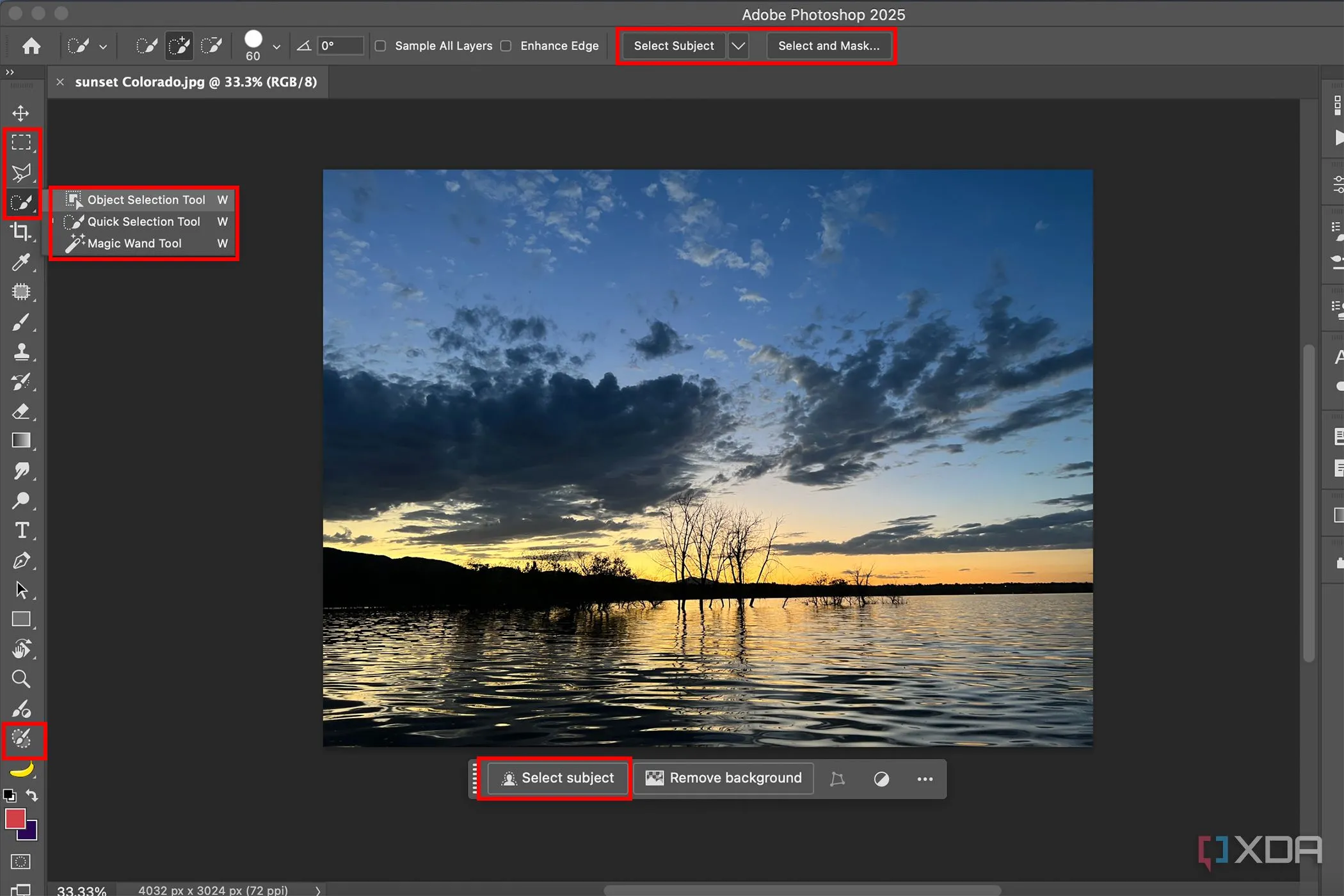
Task: Click Select Subject in options bar
Action: 674,46
